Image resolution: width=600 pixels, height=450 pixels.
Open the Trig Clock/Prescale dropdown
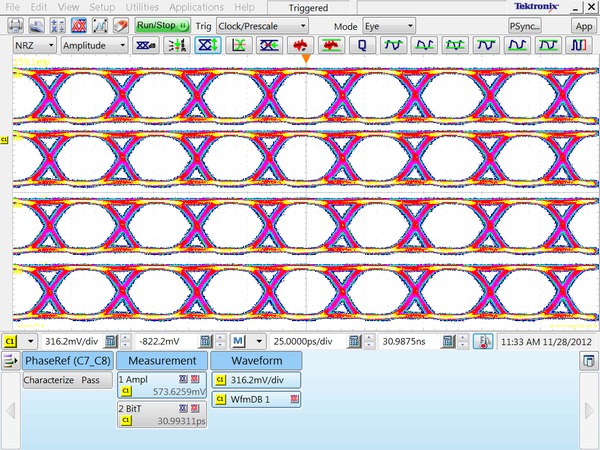click(260, 25)
